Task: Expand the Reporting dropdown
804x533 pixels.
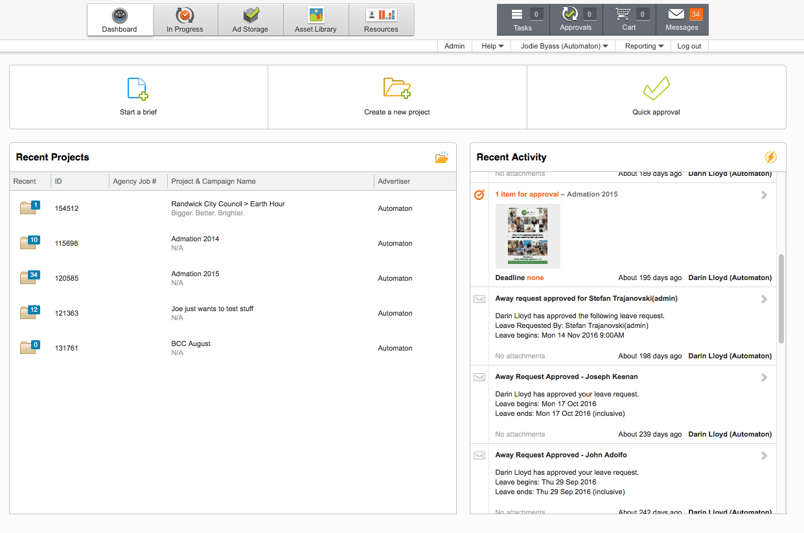Action: (644, 46)
